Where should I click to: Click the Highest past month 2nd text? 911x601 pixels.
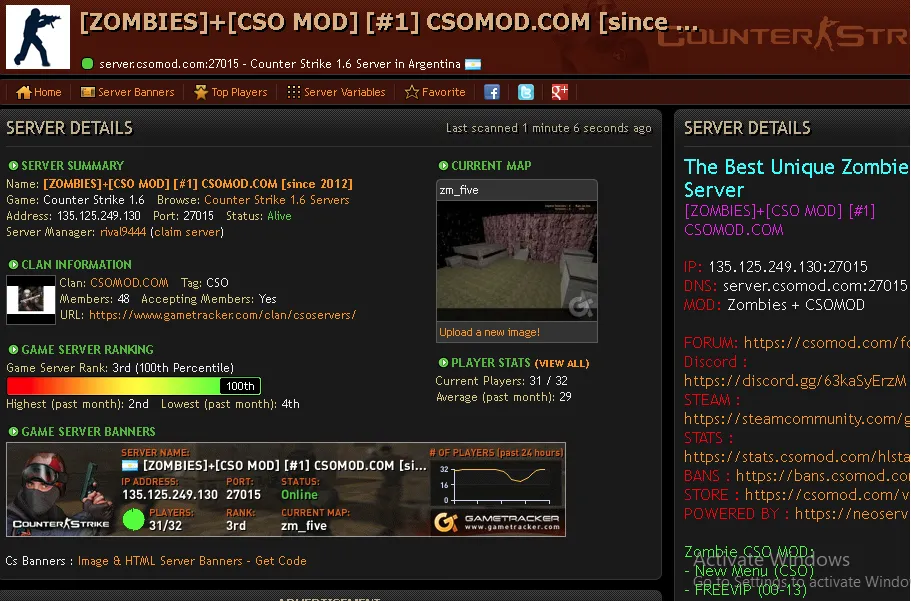tap(77, 404)
